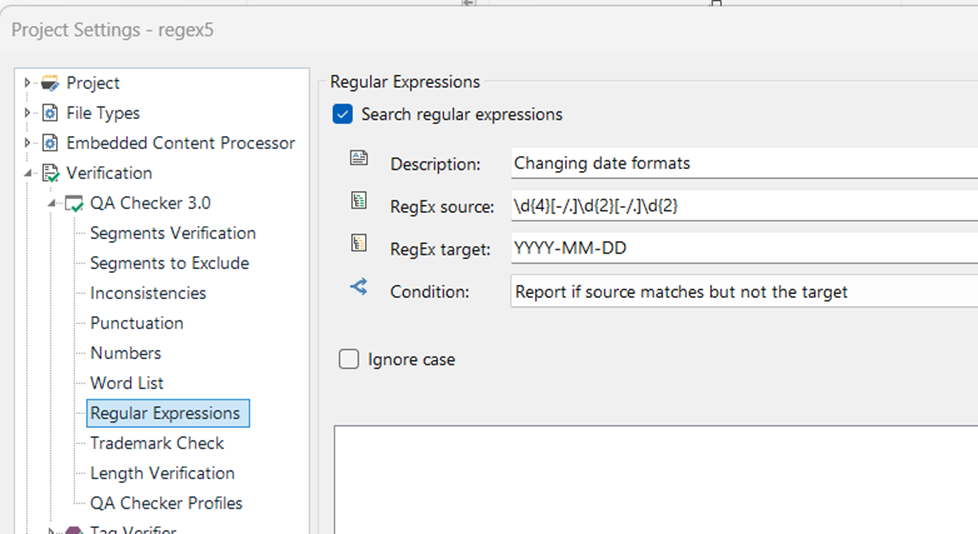Open QA Checker Profiles page
Viewport: 978px width, 534px height.
click(166, 503)
